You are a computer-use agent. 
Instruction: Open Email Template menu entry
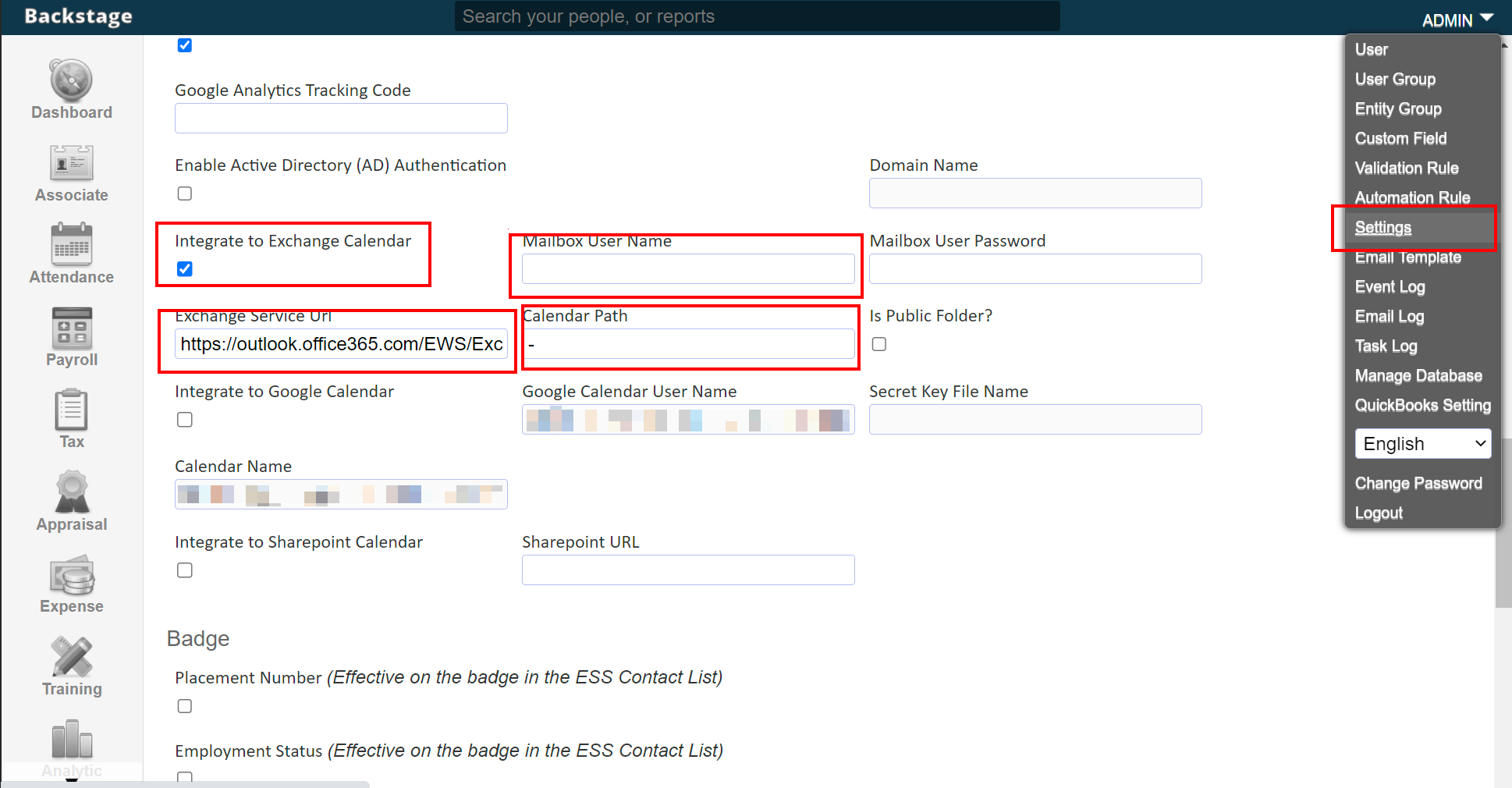[1408, 257]
